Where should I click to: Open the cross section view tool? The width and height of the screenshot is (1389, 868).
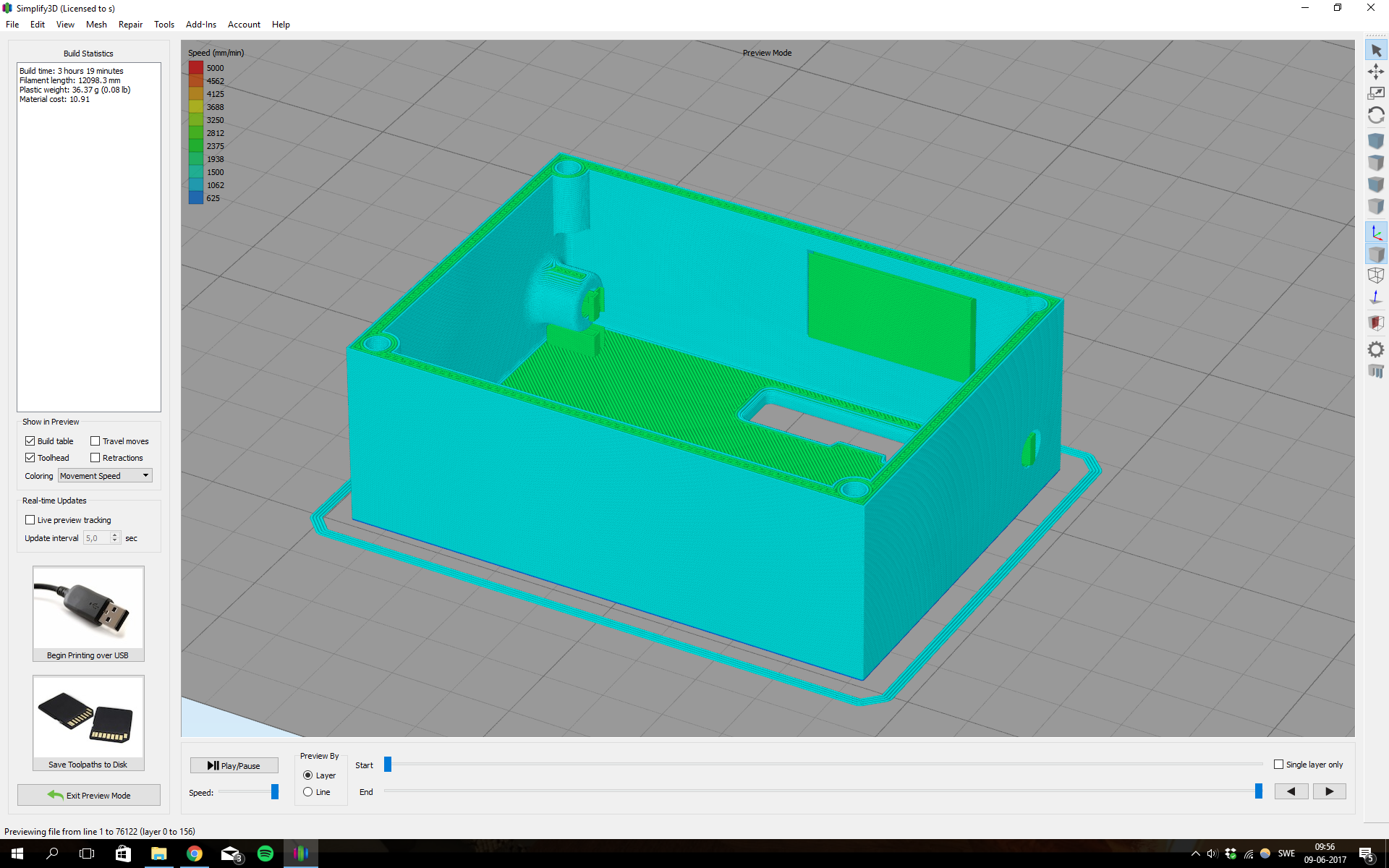[x=1376, y=323]
